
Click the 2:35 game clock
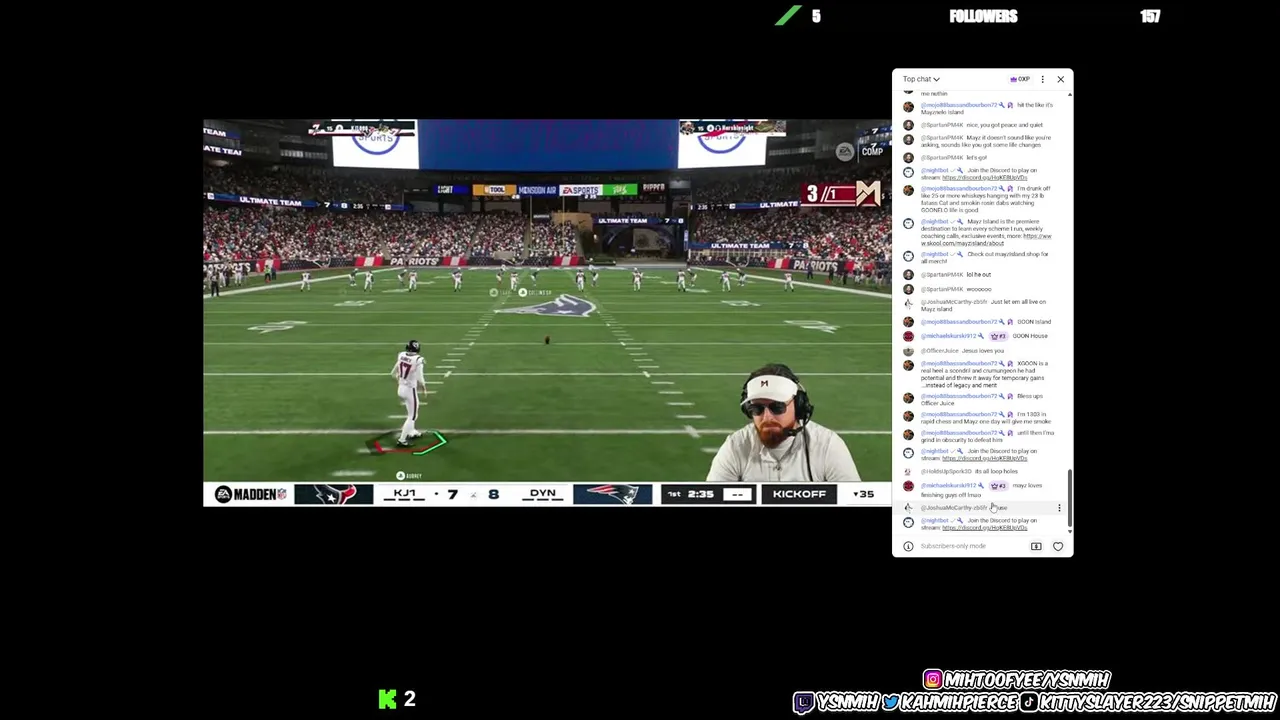[x=701, y=494]
